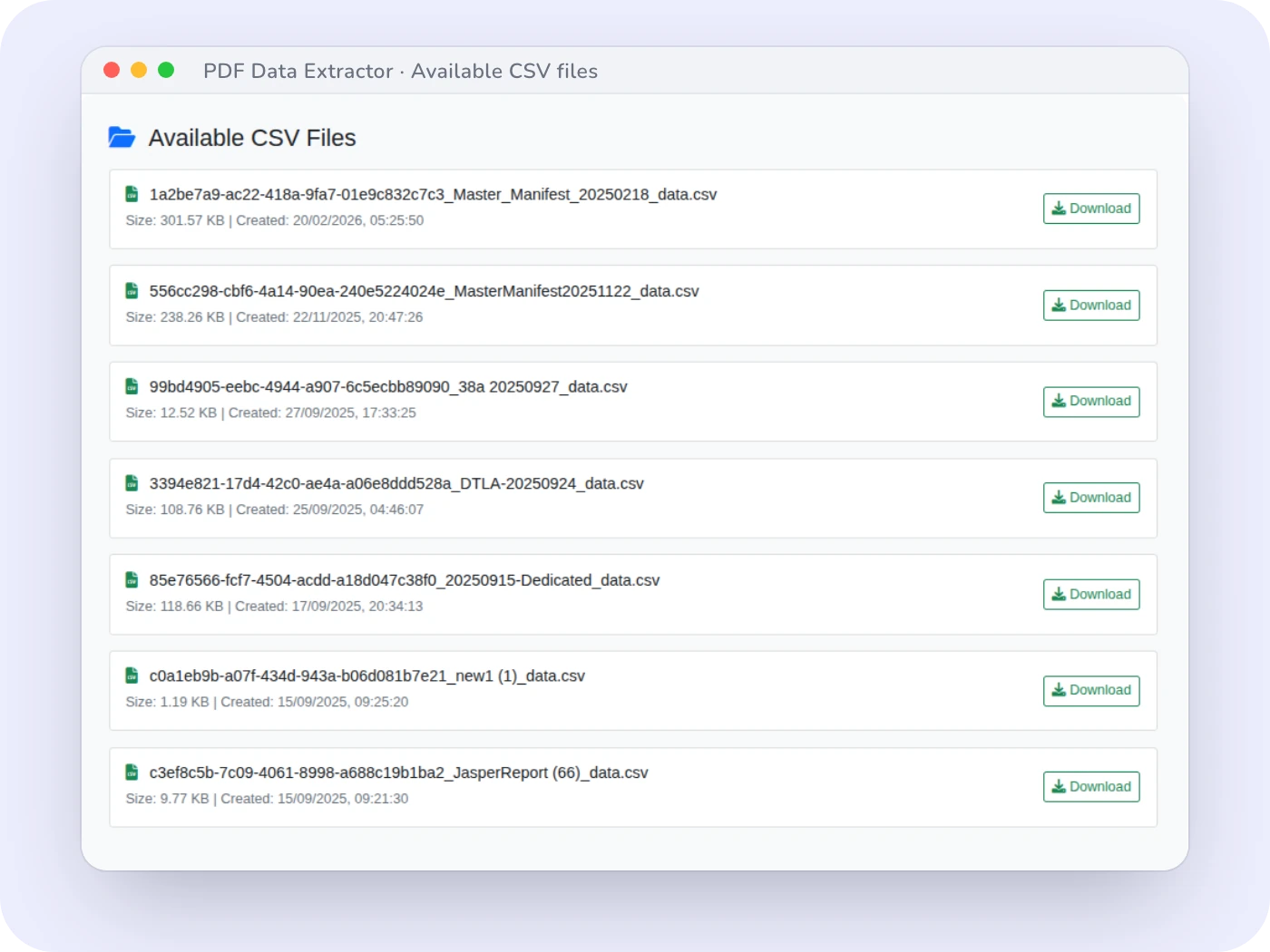Download the new1 (1) CSV file
This screenshot has width=1270, height=952.
(x=1091, y=691)
